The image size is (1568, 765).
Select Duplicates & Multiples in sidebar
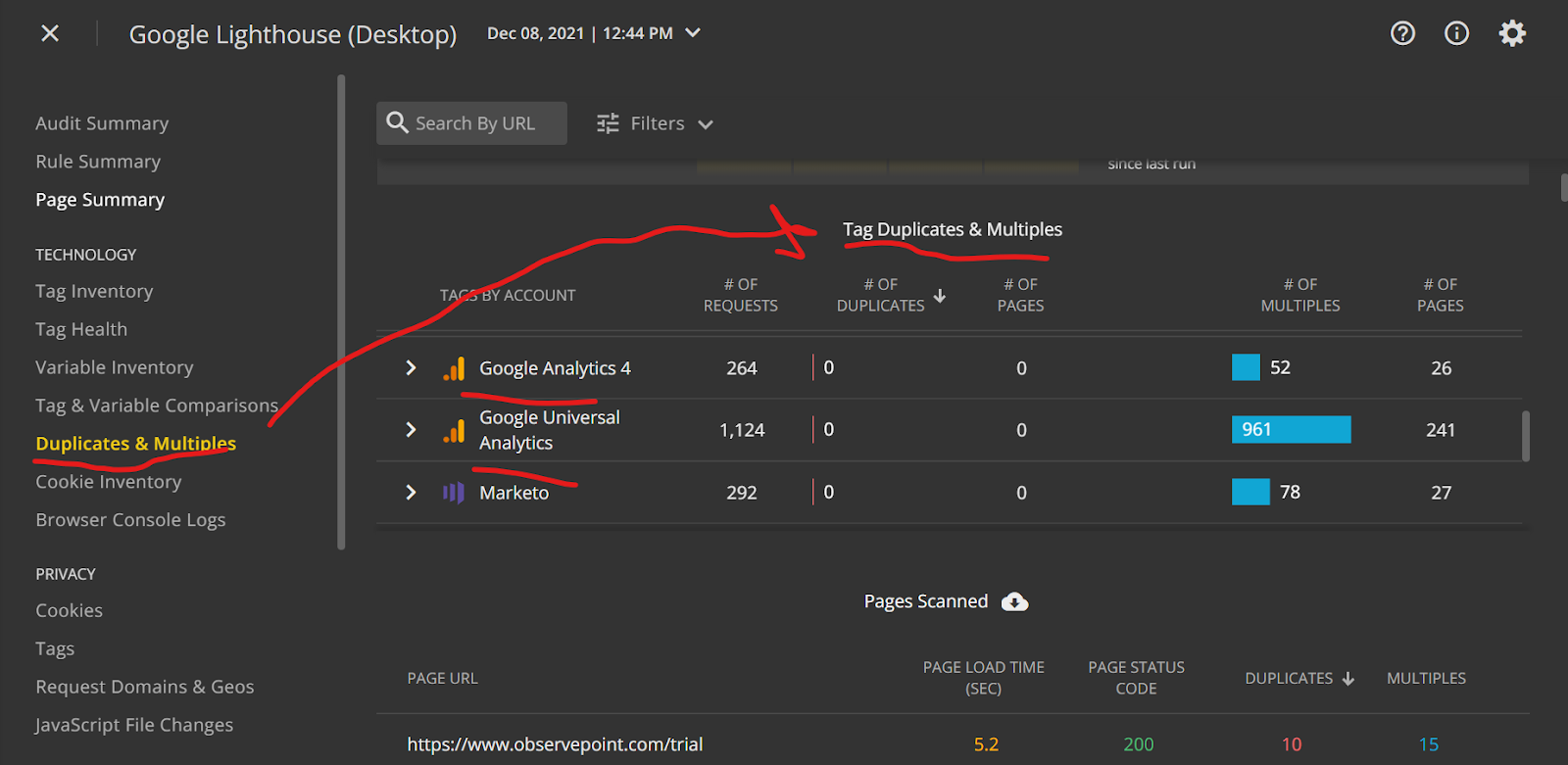point(135,444)
